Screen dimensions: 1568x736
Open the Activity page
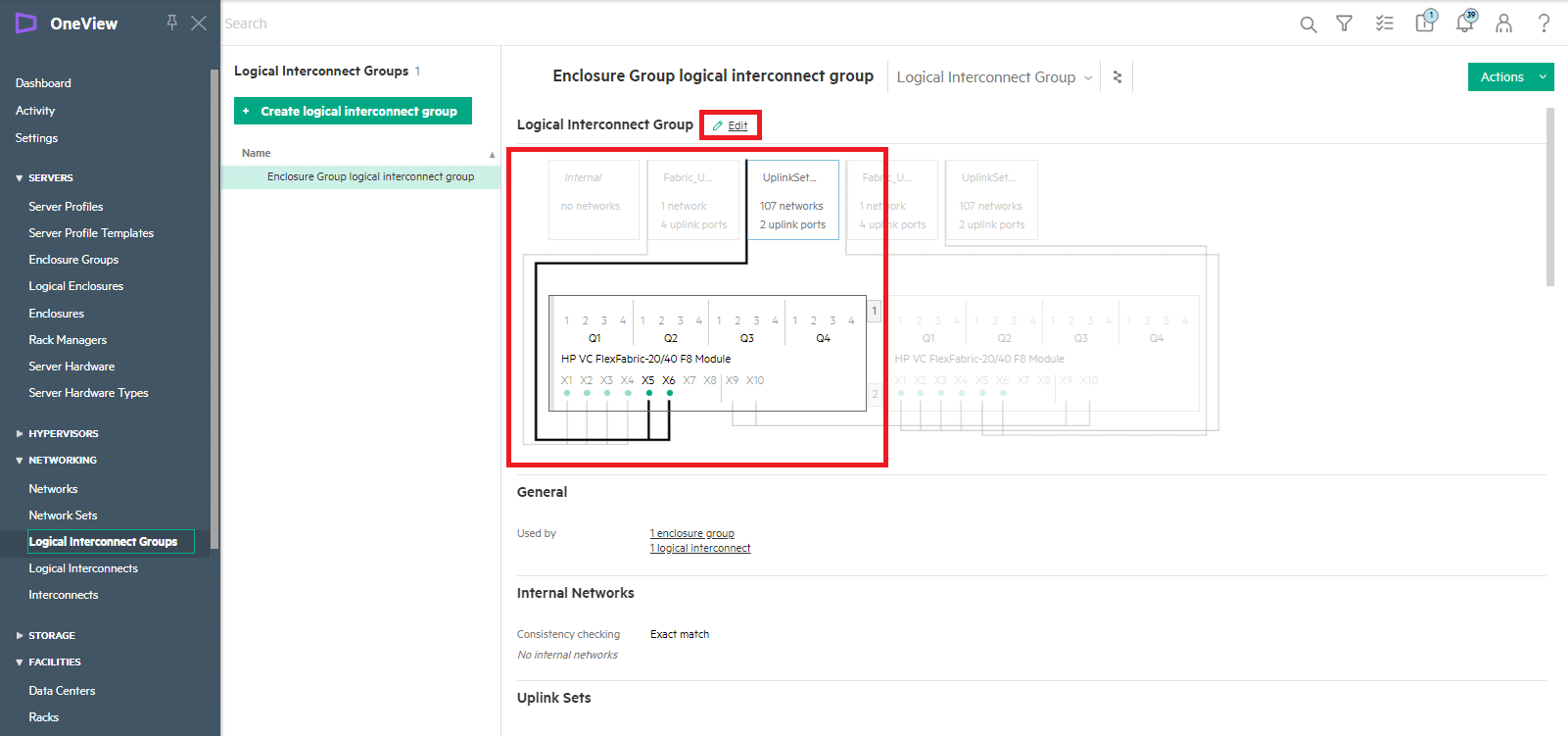35,111
